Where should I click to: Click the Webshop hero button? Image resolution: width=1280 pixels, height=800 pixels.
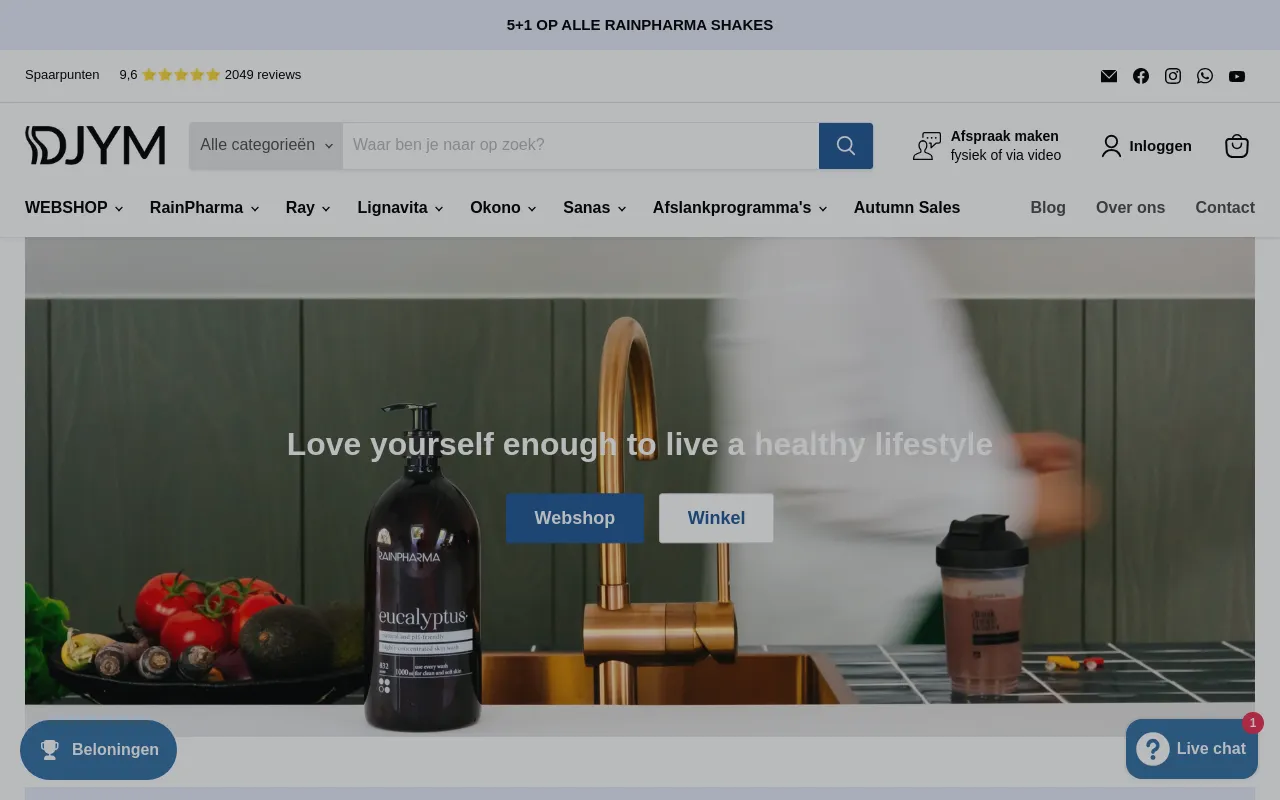(575, 518)
